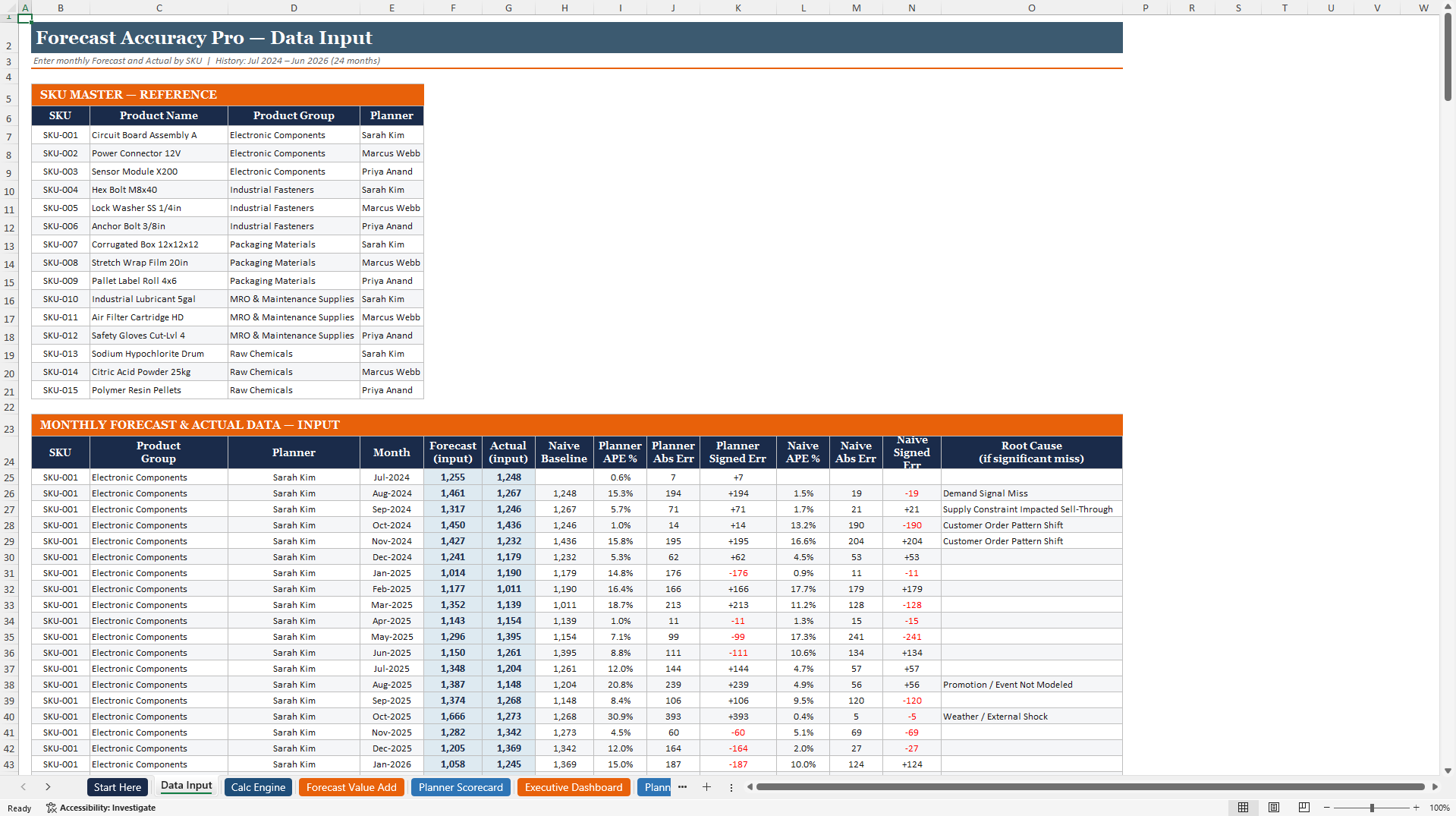The image size is (1456, 816).
Task: Switch to Page Layout view icon
Action: (1274, 808)
